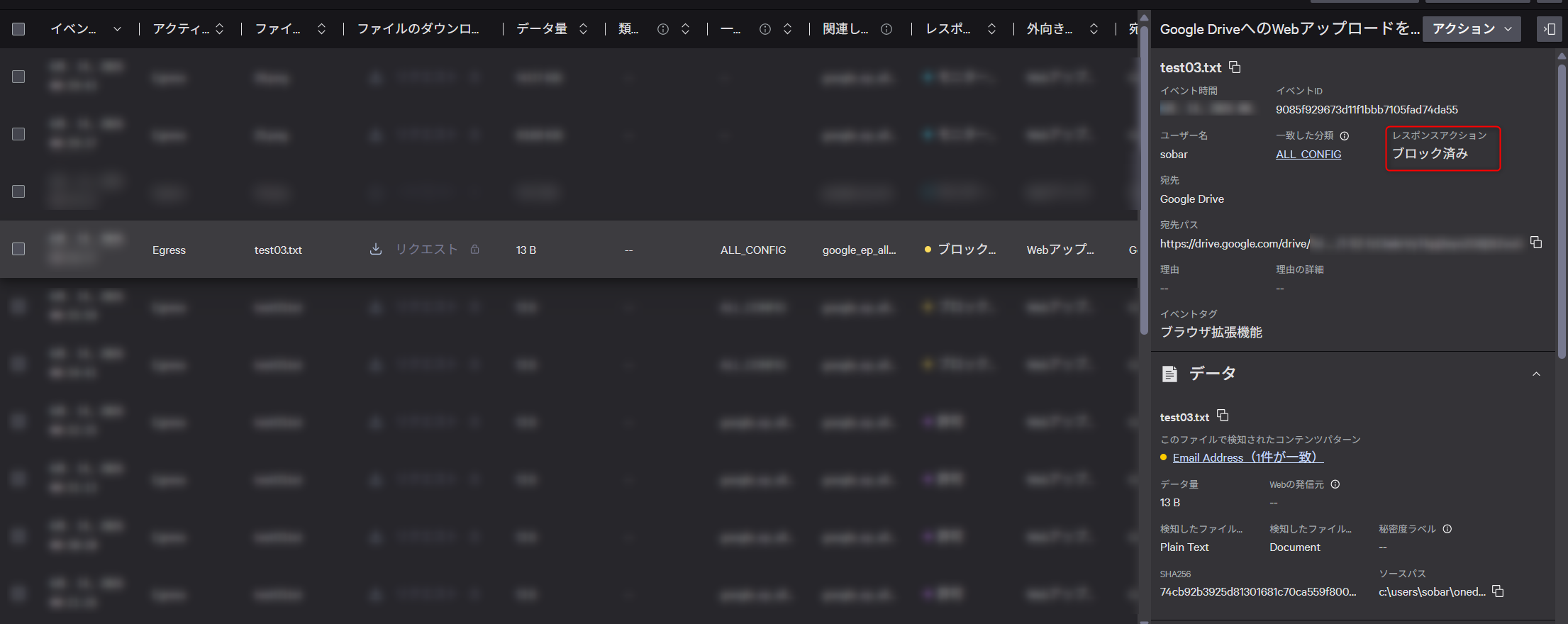
Task: Click the ブラウザ拡張機能 event tag
Action: pyautogui.click(x=1211, y=332)
